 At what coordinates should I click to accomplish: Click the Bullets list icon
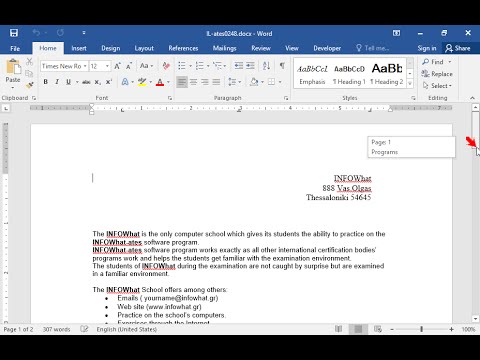(x=182, y=66)
